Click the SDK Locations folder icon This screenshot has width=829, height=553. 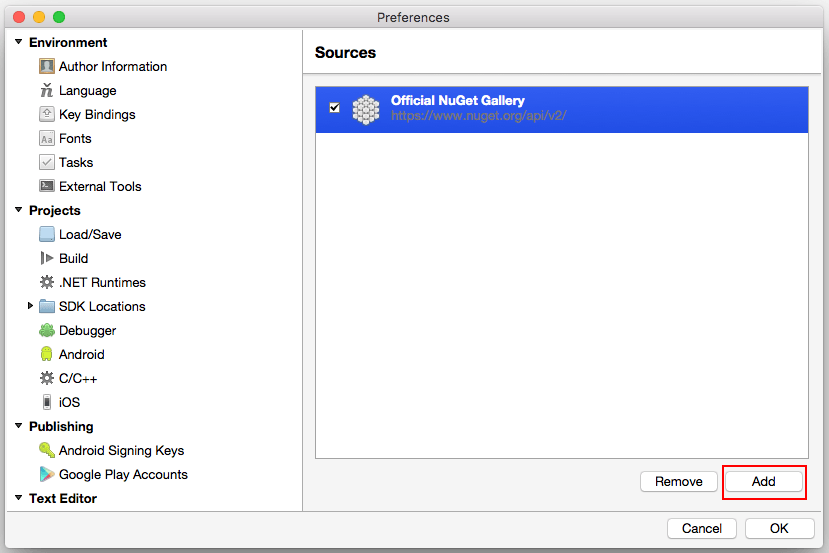47,306
